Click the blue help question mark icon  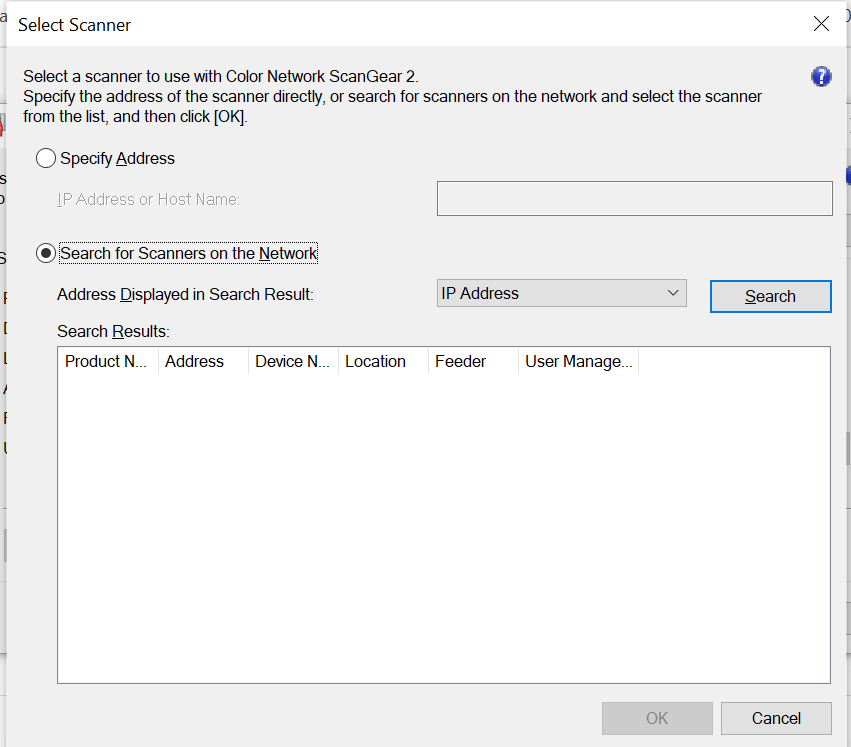tap(821, 77)
